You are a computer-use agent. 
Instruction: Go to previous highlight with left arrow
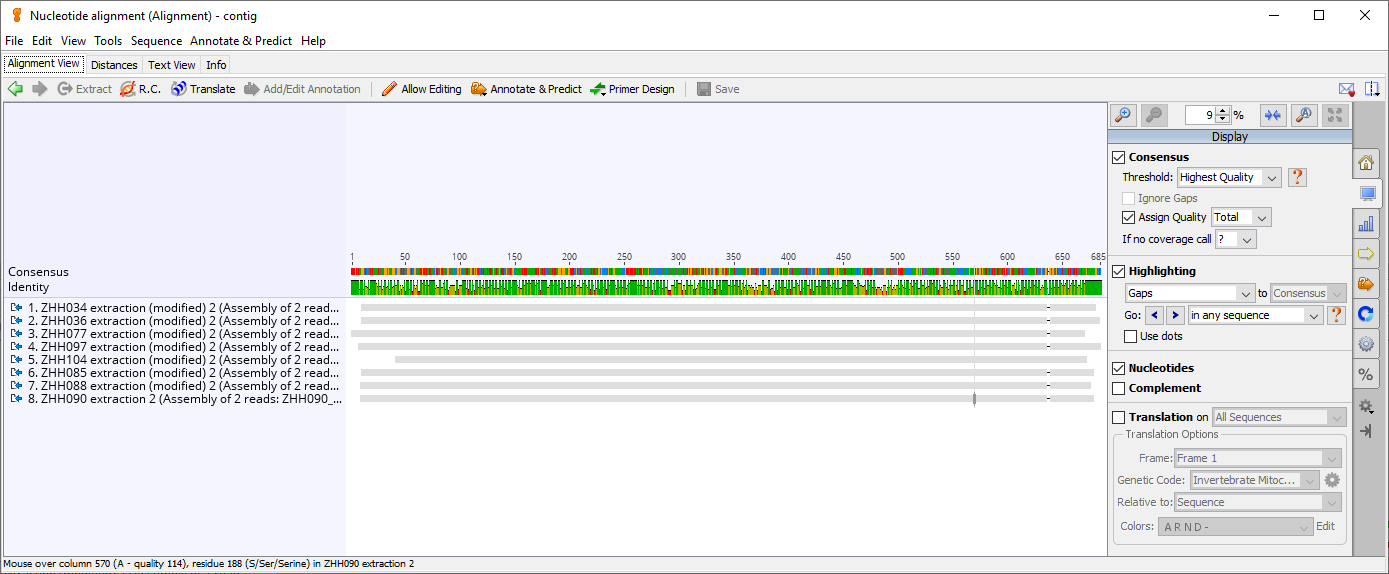point(1155,315)
